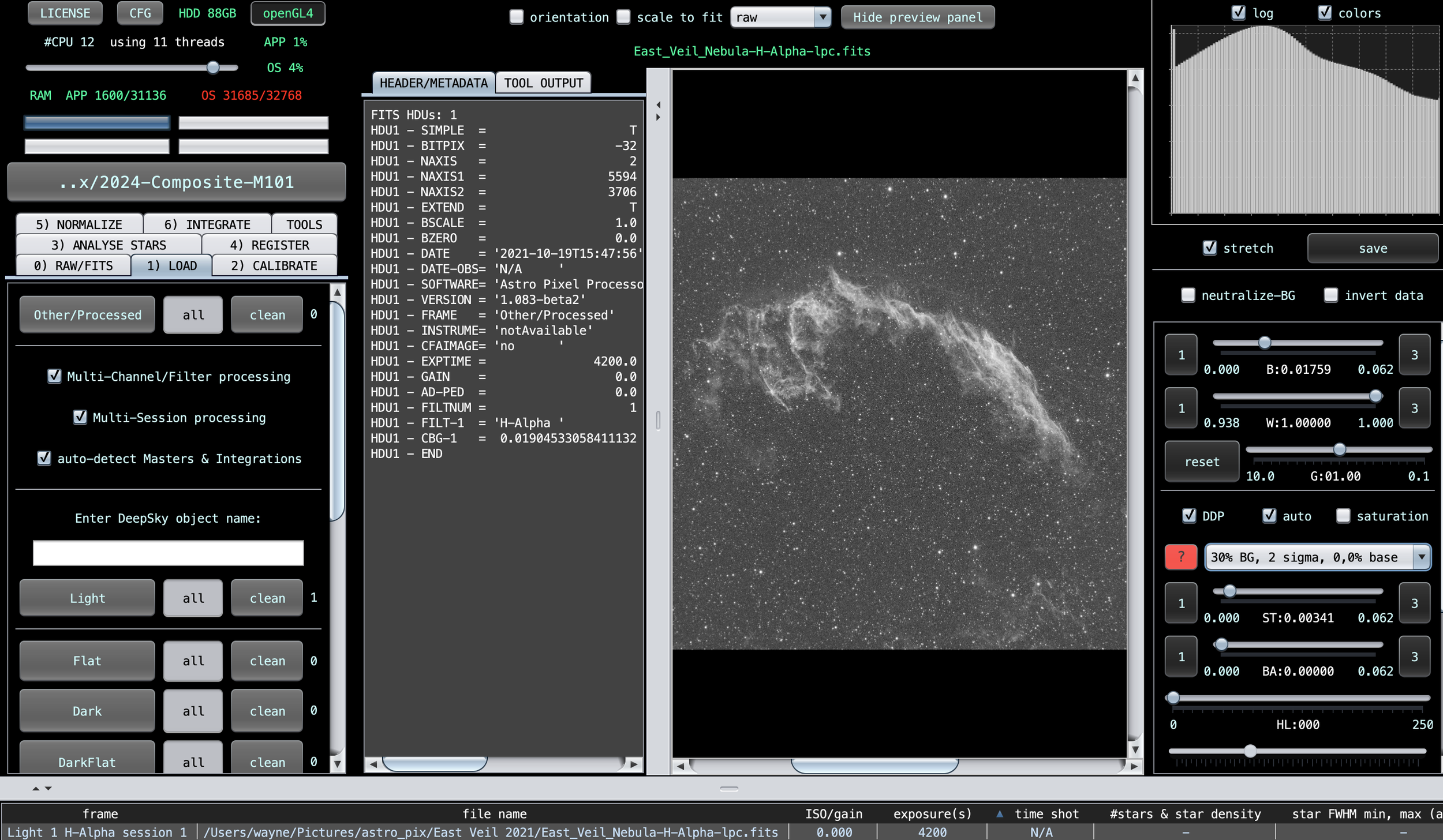The height and width of the screenshot is (840, 1443).
Task: Uncheck Multi-Session processing
Action: click(x=80, y=417)
